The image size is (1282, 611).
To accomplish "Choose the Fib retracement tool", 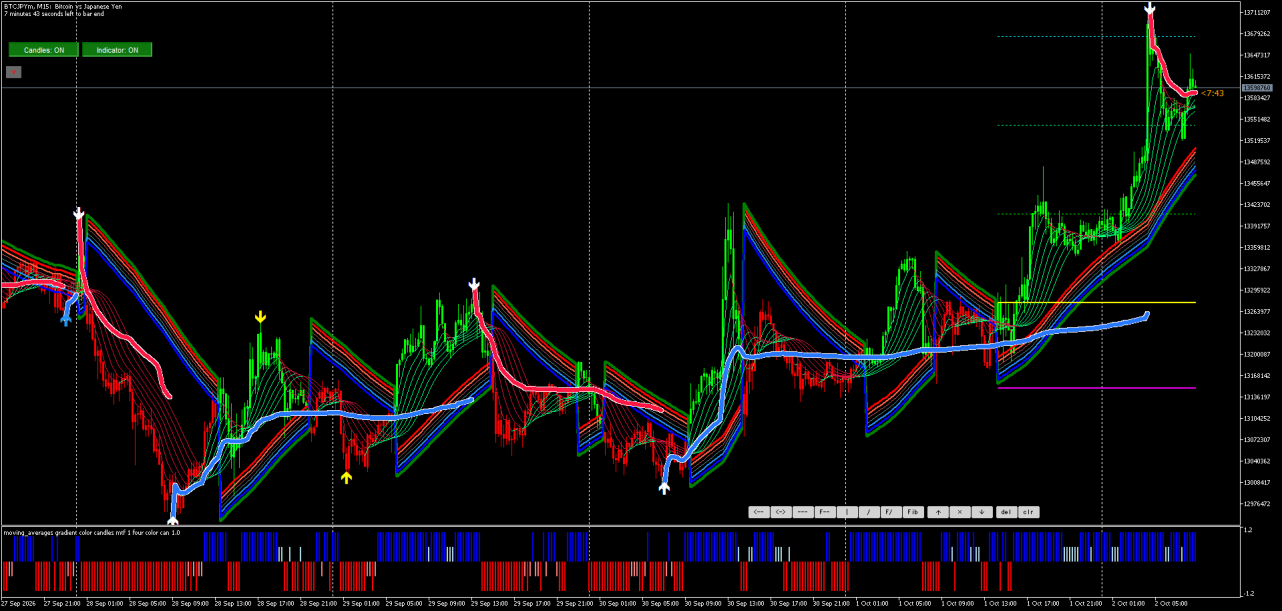I will tap(913, 512).
